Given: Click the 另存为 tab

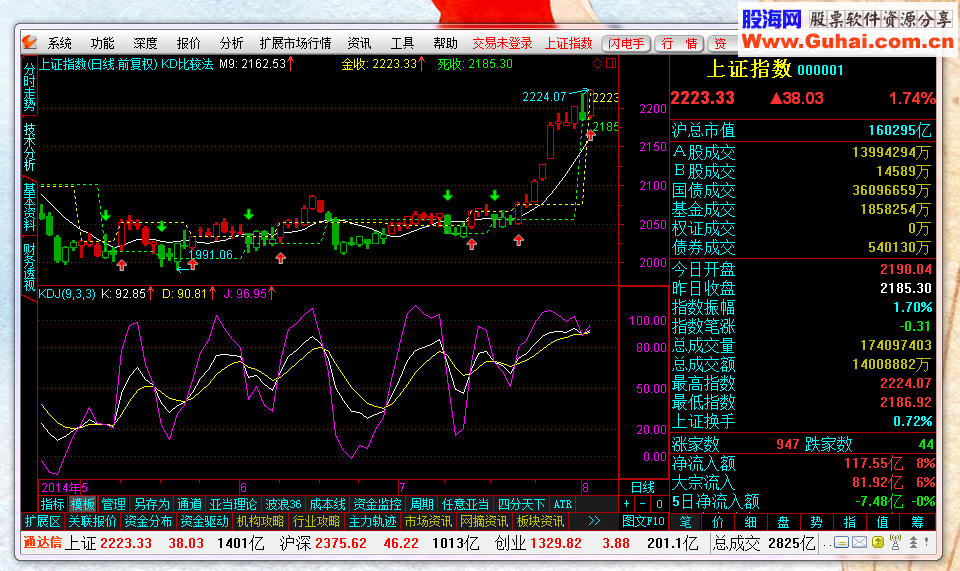Looking at the screenshot, I should point(151,504).
